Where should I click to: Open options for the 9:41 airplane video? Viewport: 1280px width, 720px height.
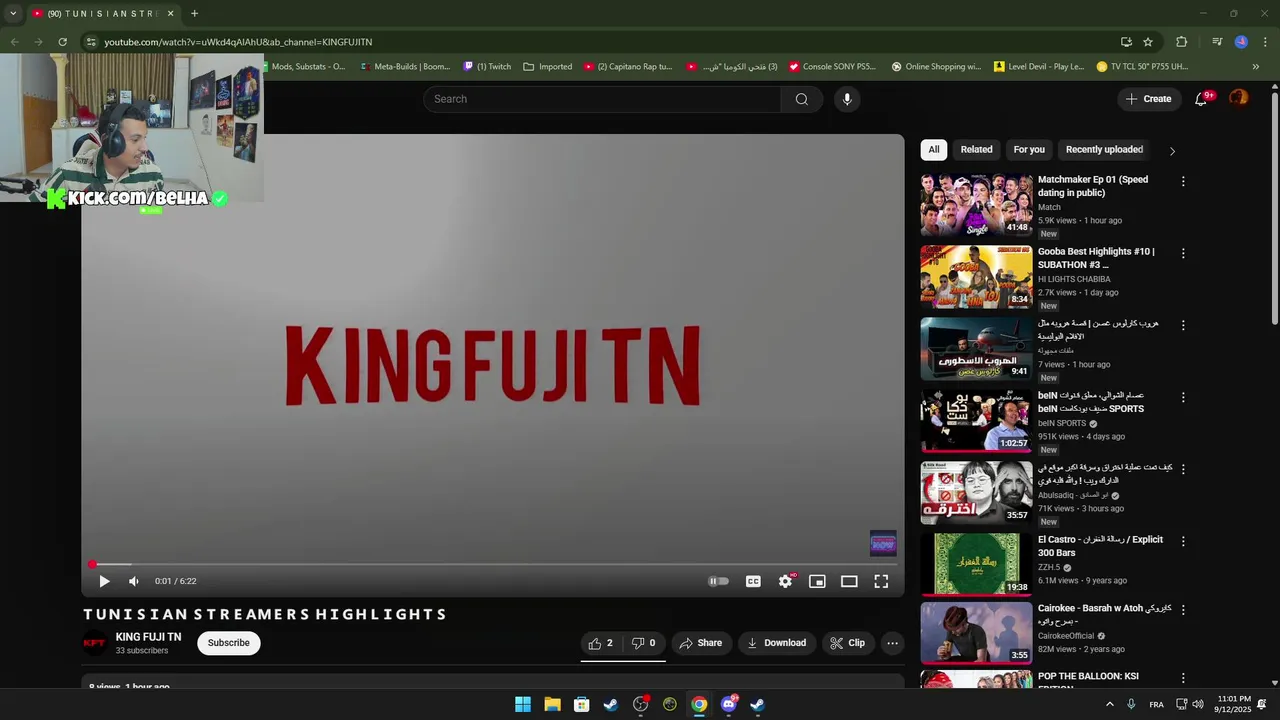1183,326
